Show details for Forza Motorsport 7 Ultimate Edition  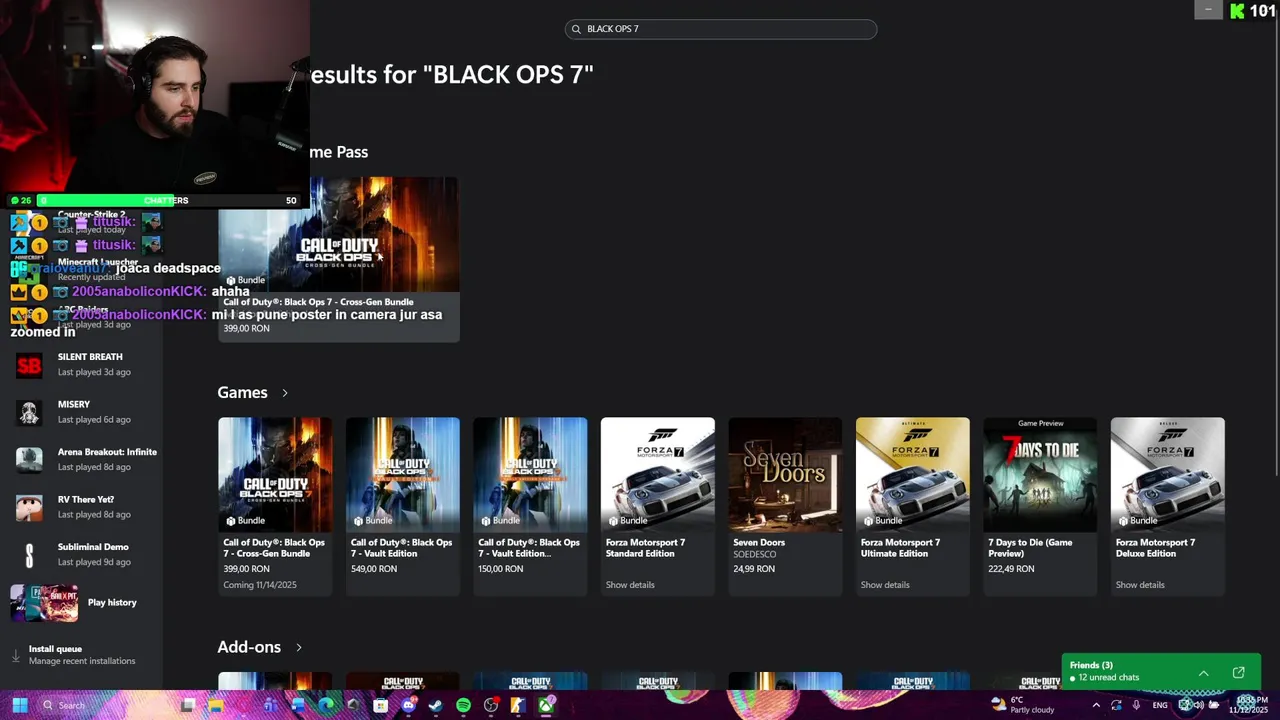point(885,585)
